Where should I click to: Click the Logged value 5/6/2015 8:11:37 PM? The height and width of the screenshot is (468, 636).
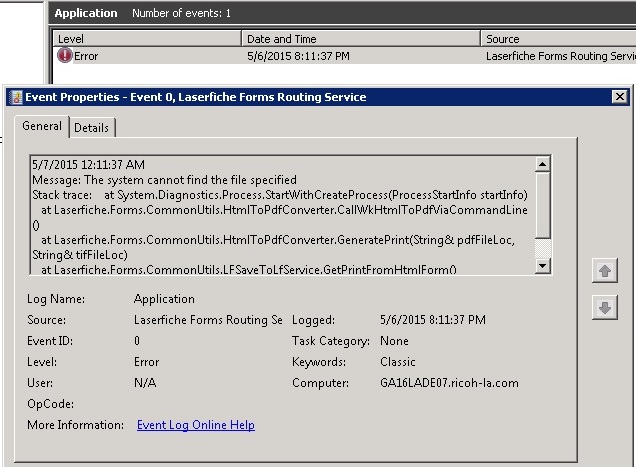pos(433,320)
